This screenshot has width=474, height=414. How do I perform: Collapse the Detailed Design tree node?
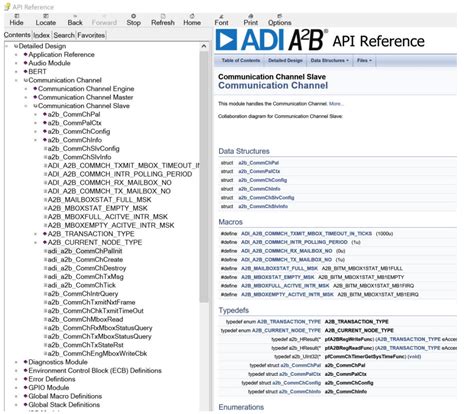pos(7,46)
